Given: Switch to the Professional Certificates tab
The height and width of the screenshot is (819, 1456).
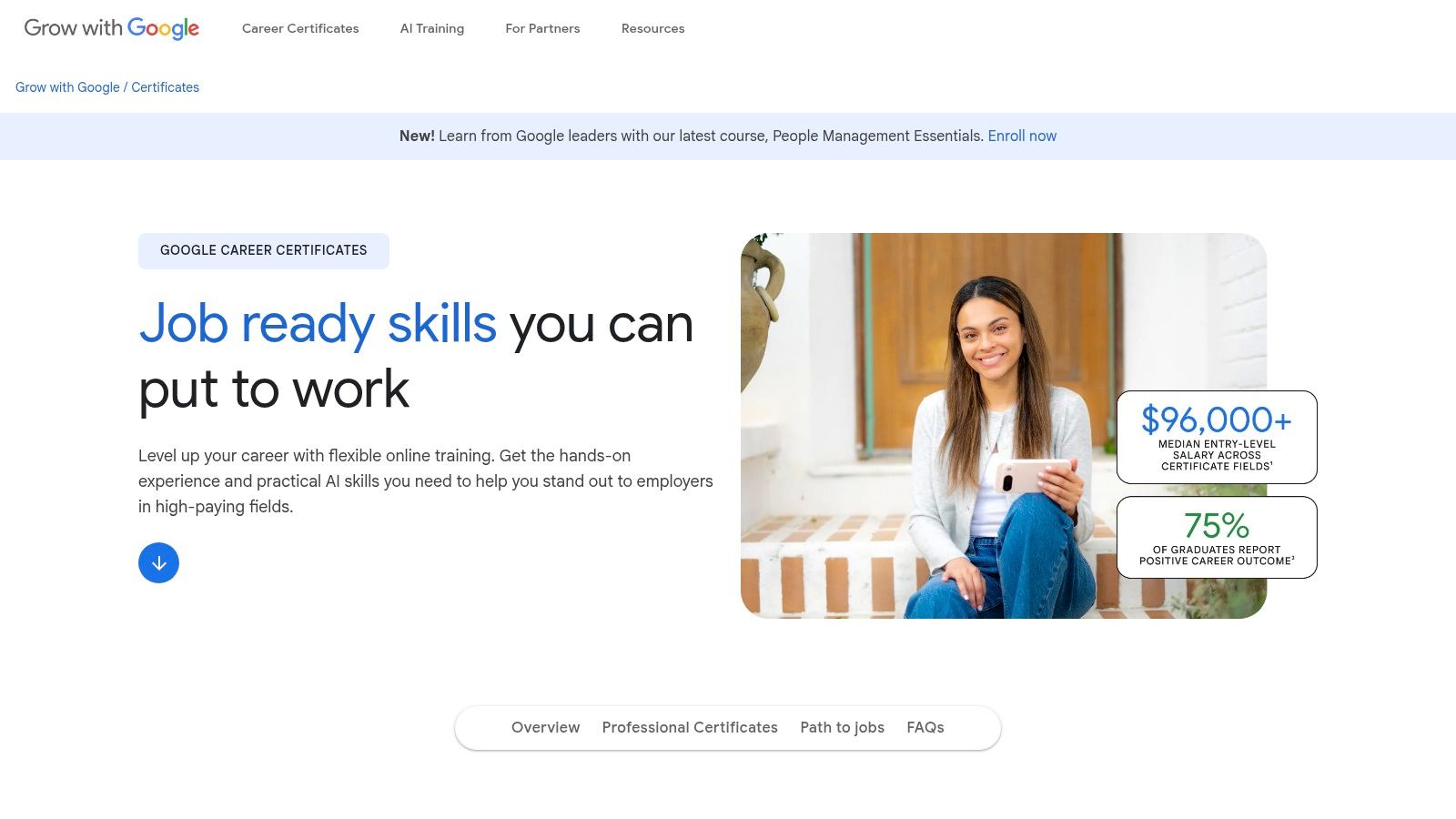Looking at the screenshot, I should coord(690,727).
